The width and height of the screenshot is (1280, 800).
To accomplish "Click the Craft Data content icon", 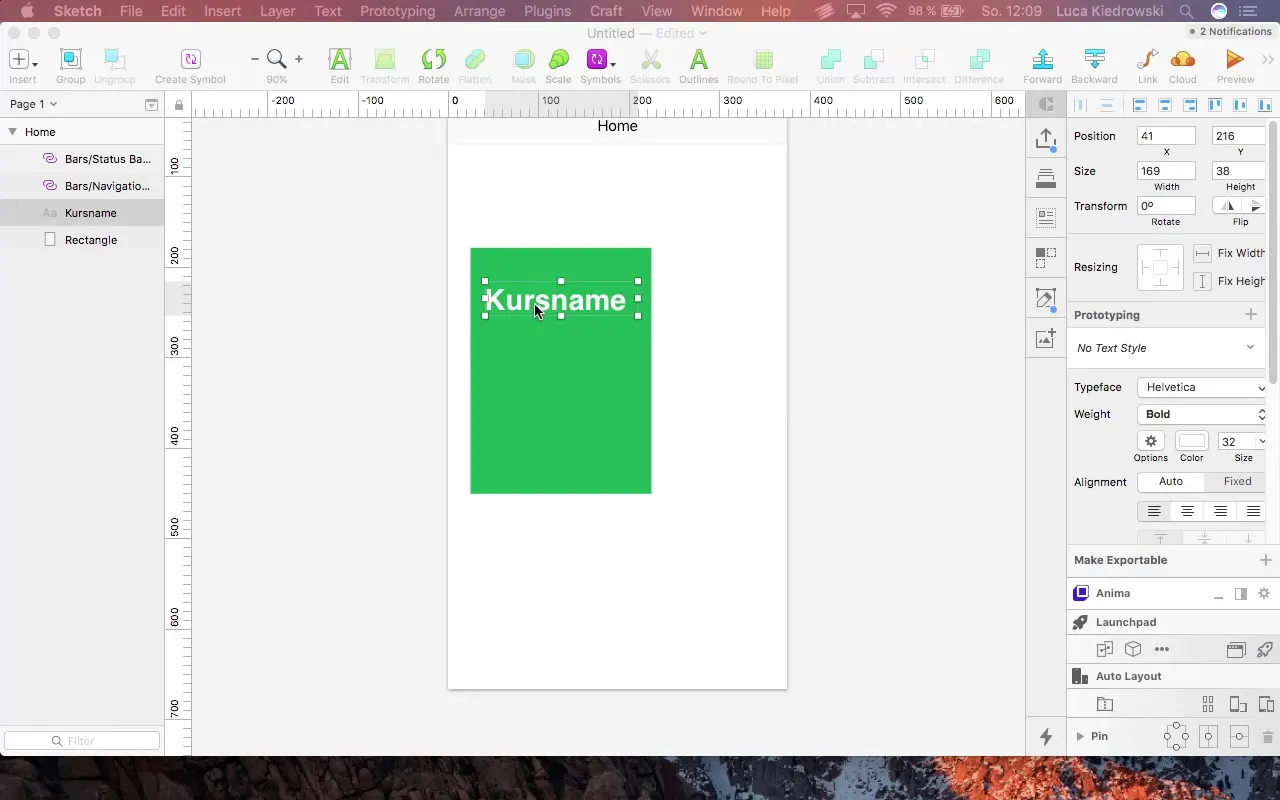I will click(1046, 217).
